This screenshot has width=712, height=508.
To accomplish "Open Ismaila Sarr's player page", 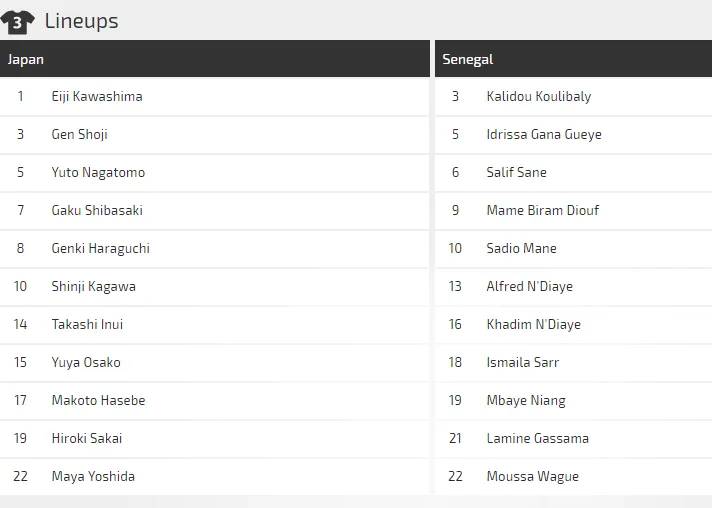I will (x=522, y=363).
